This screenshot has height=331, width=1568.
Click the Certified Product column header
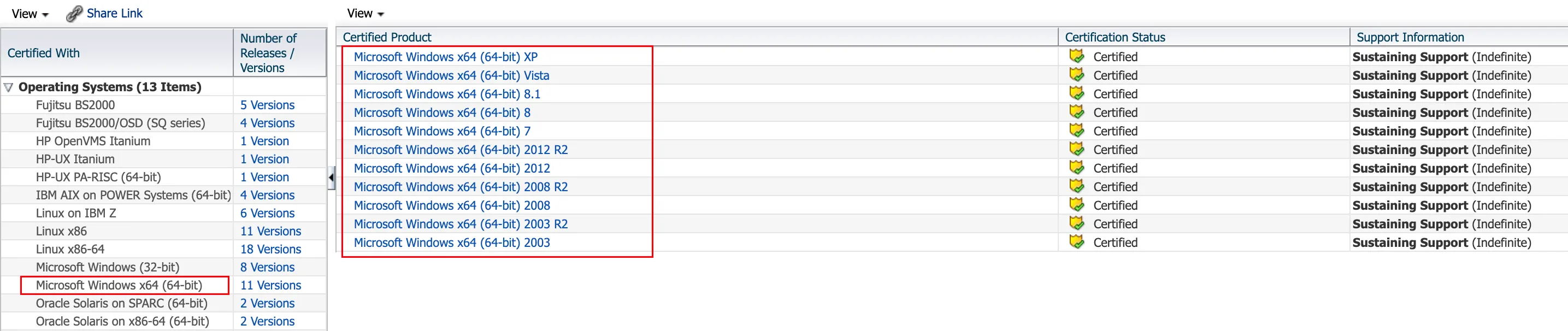386,37
